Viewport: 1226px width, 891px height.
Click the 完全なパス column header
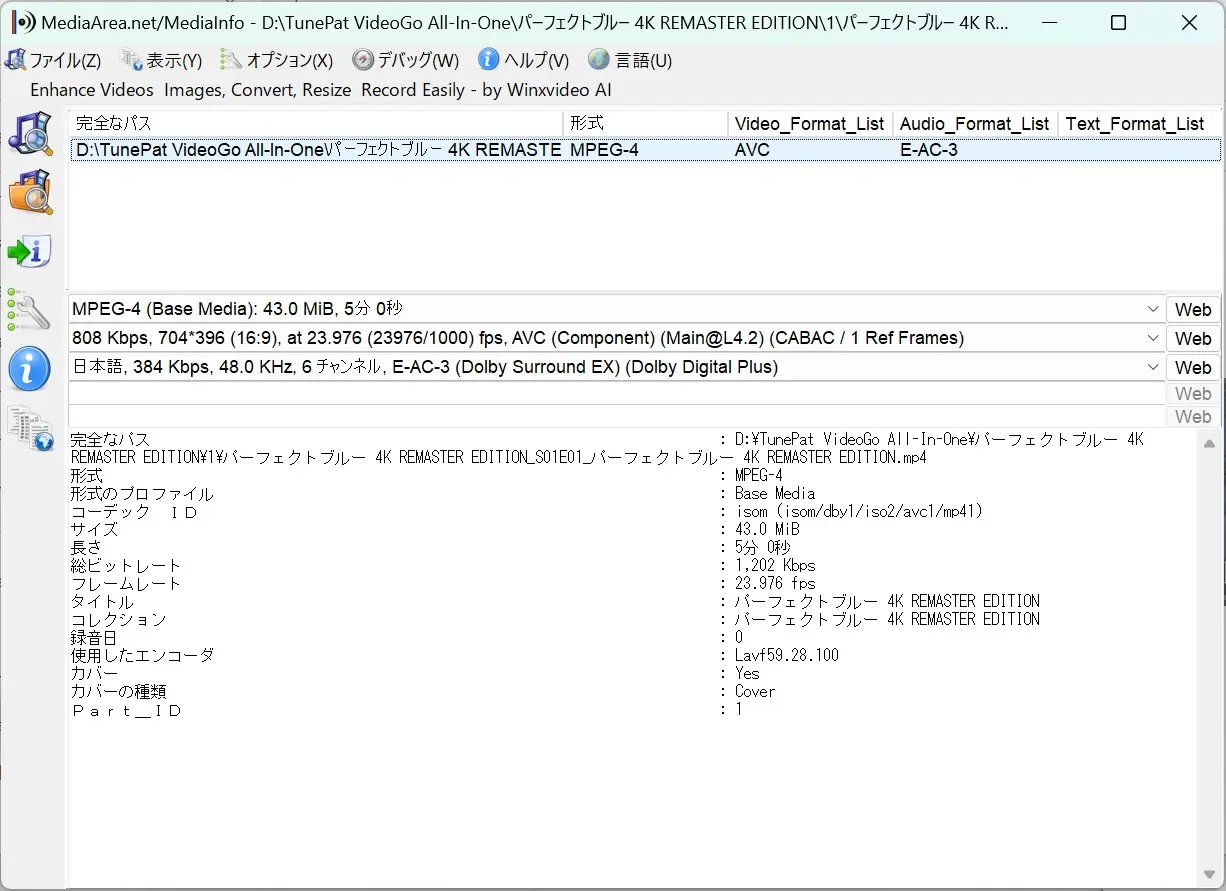[x=316, y=124]
